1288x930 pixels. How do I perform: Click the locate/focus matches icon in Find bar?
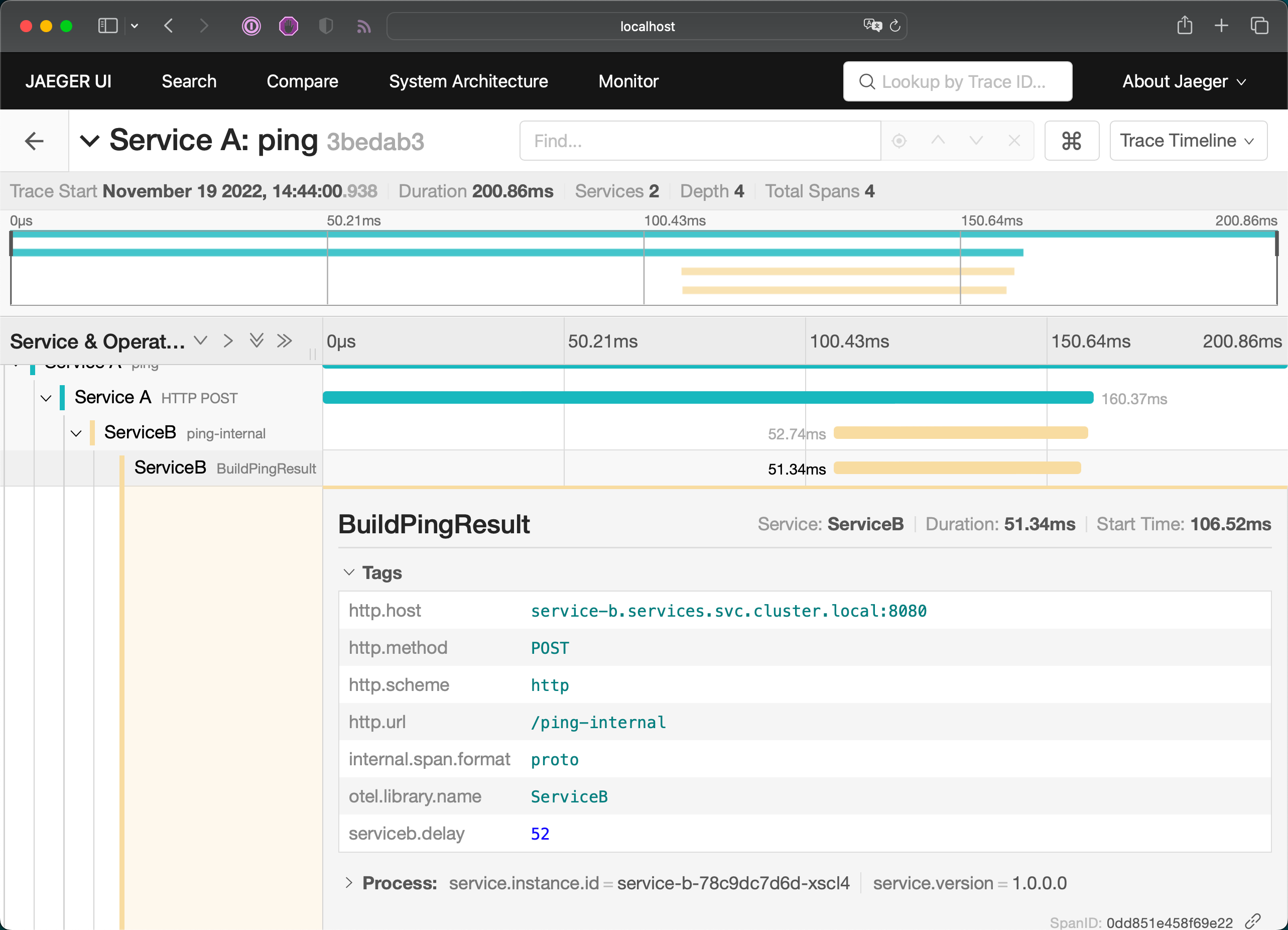[x=898, y=140]
